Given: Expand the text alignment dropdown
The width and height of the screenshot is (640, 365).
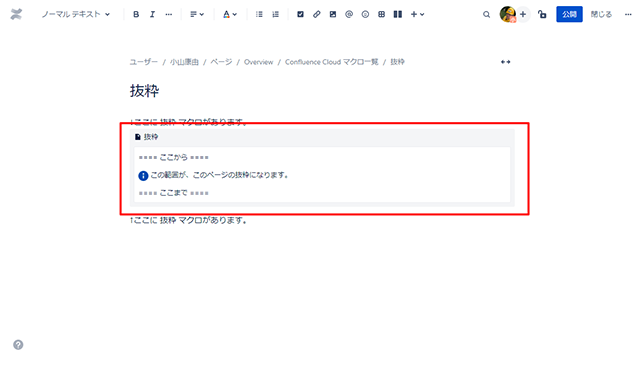Looking at the screenshot, I should pos(197,14).
